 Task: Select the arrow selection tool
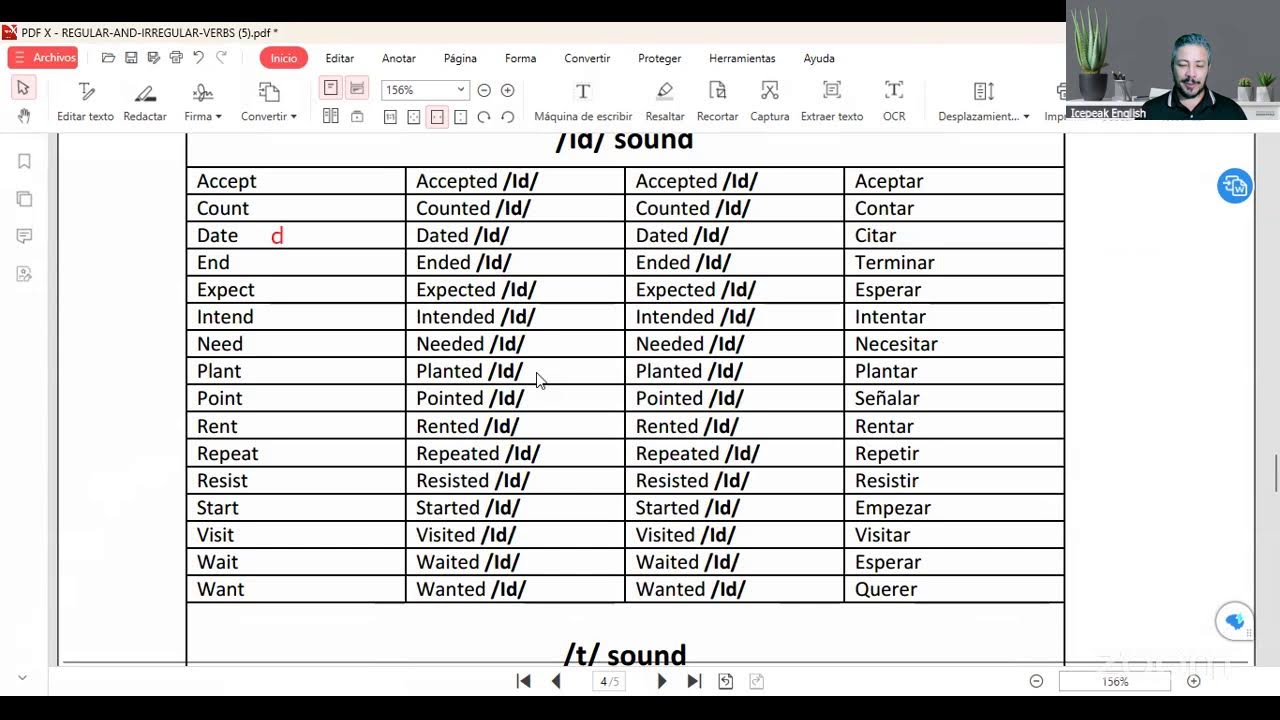pyautogui.click(x=23, y=89)
